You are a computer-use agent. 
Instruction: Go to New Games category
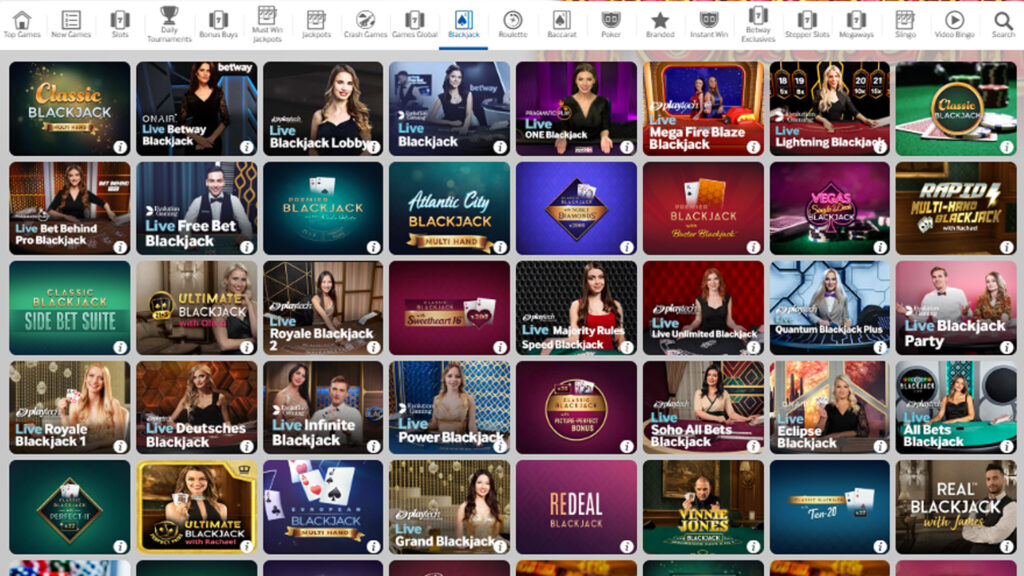pyautogui.click(x=71, y=25)
